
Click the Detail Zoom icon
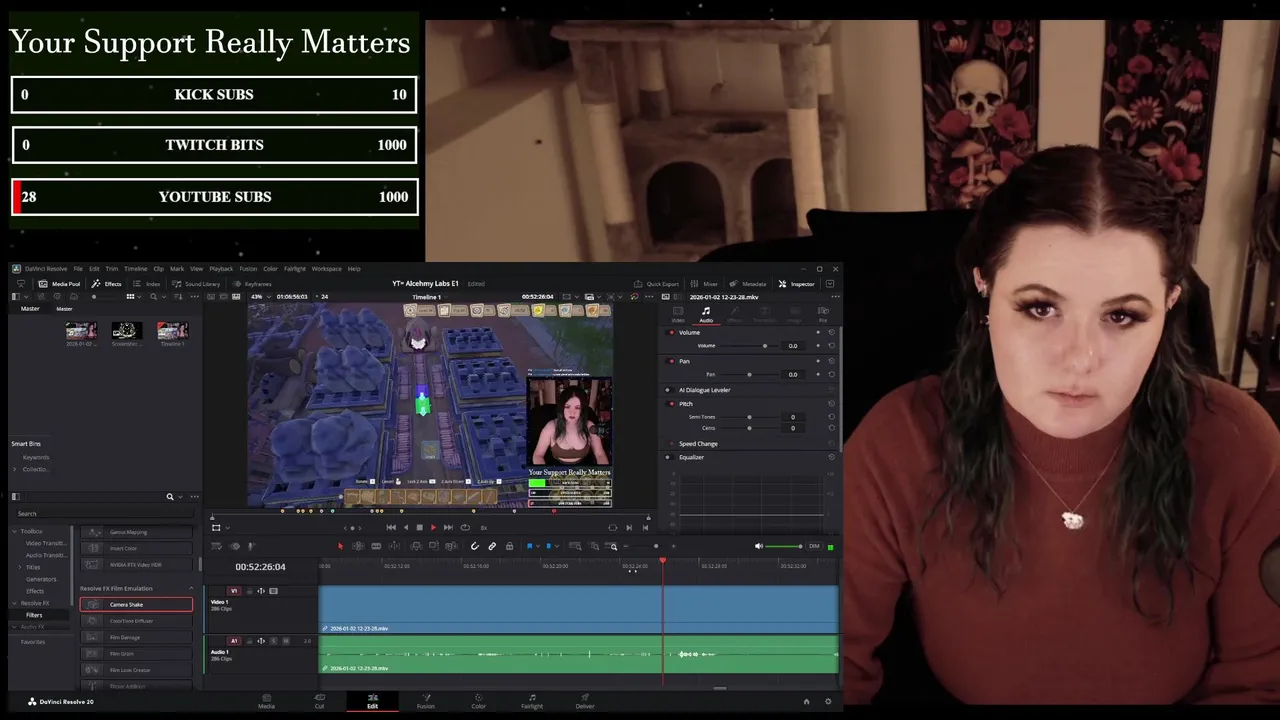point(595,546)
